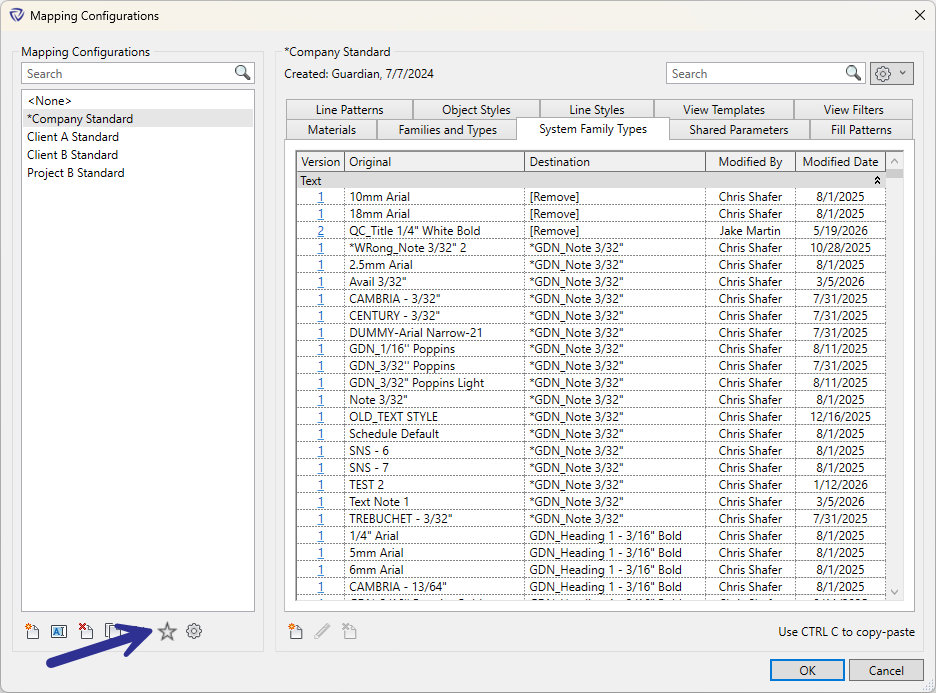
Task: Select the Line Styles tab
Action: (x=597, y=110)
